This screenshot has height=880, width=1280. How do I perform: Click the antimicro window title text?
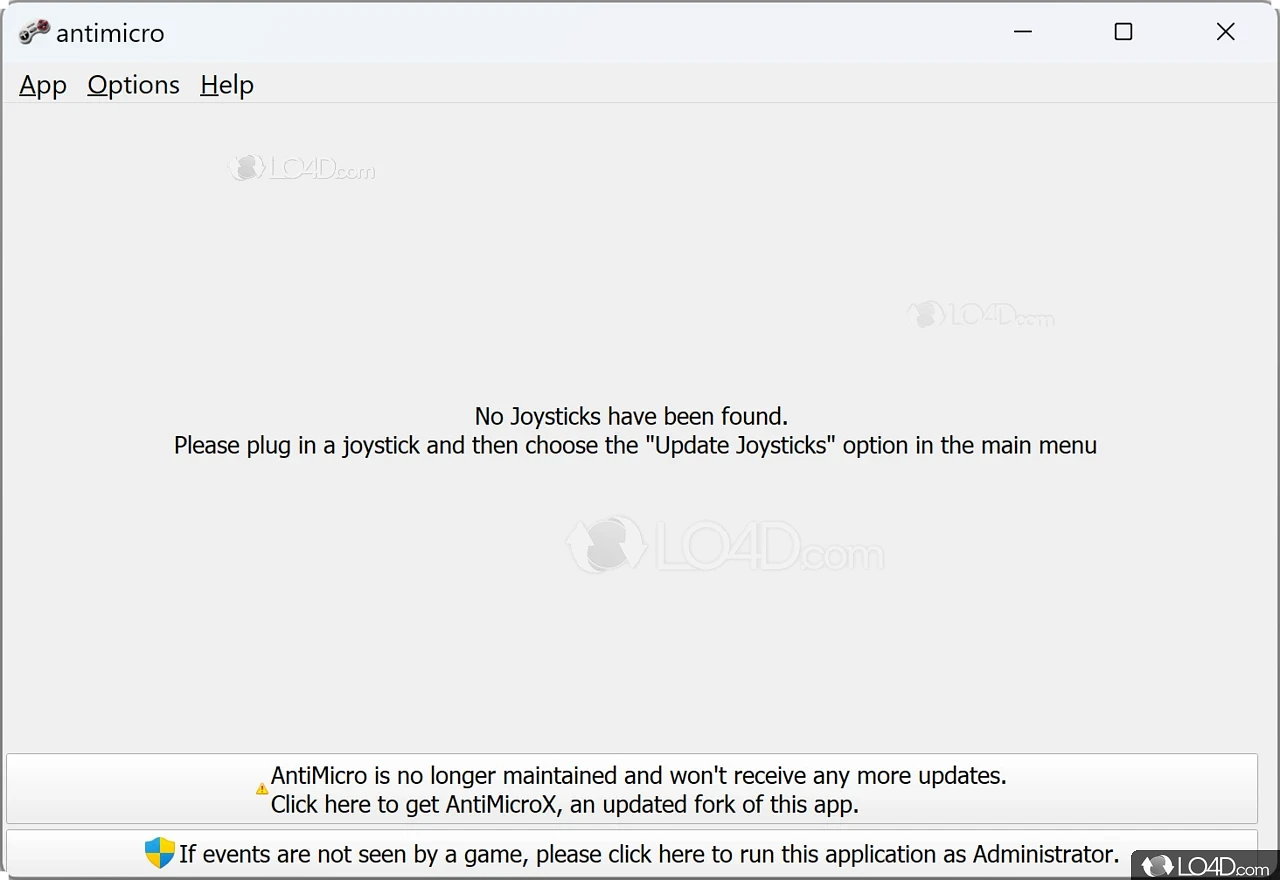(x=110, y=33)
